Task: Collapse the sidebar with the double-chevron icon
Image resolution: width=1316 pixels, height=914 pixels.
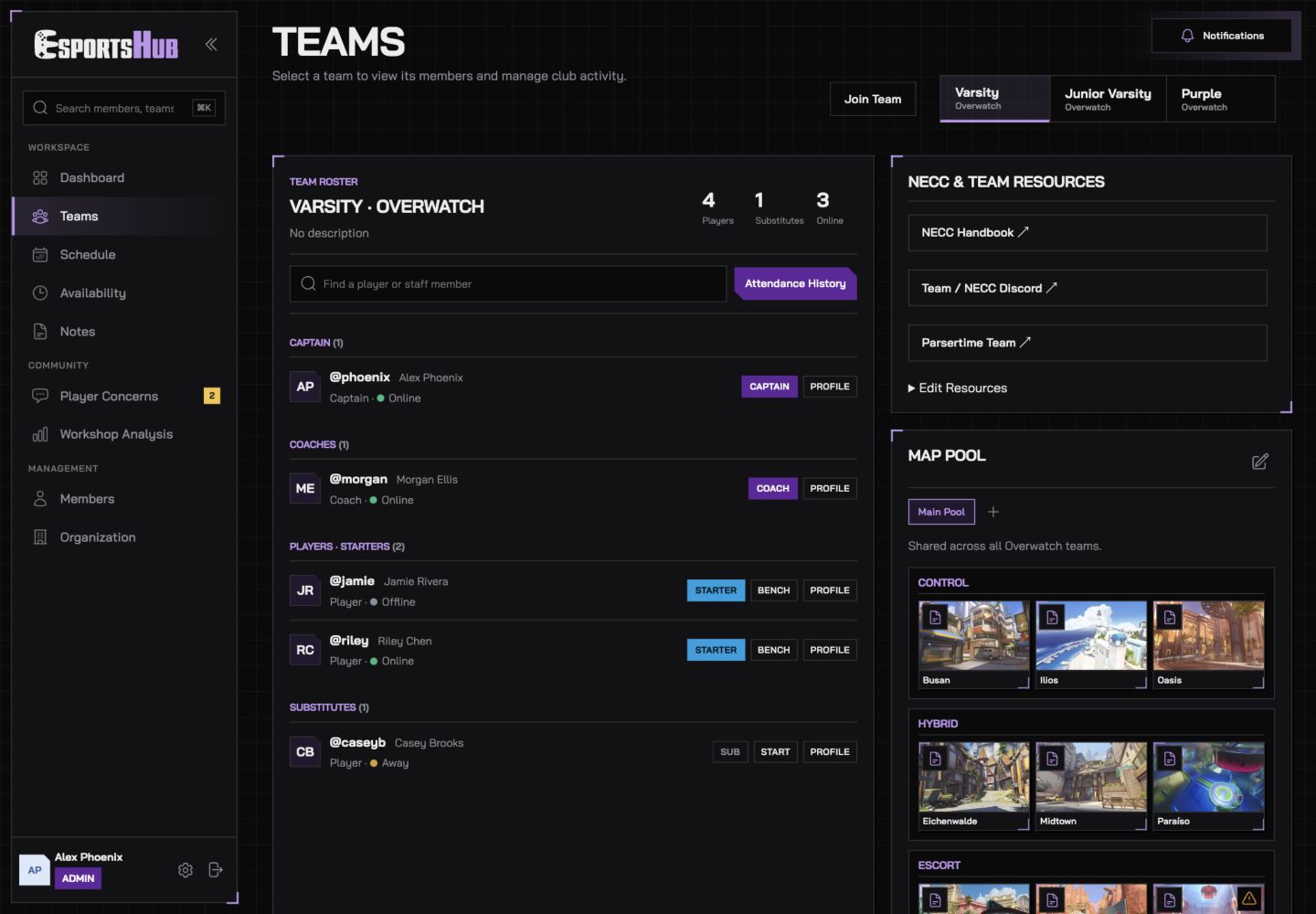Action: coord(211,44)
